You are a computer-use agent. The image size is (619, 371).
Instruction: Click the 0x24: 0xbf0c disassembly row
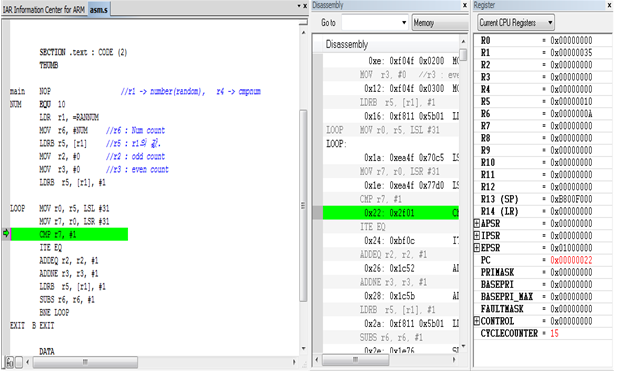point(391,240)
